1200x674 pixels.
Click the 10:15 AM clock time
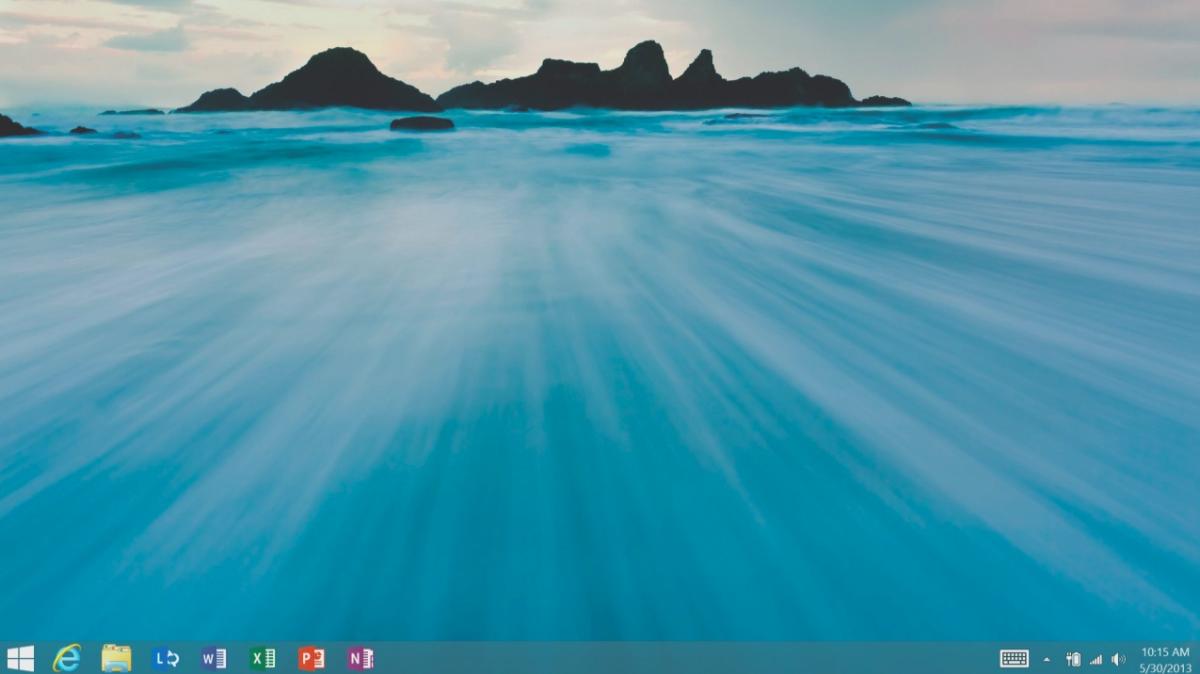pos(1165,652)
